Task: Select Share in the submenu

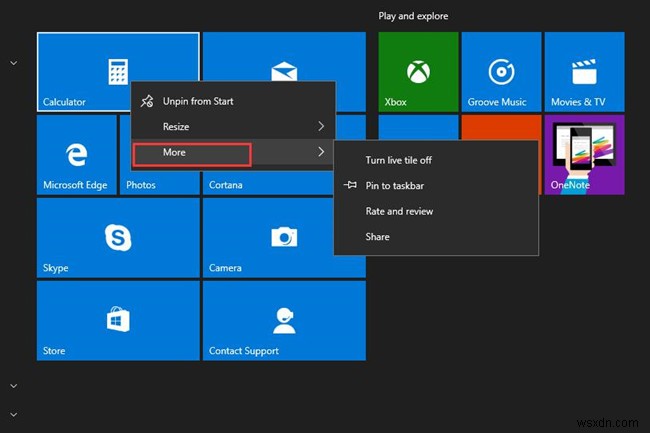Action: [436, 237]
